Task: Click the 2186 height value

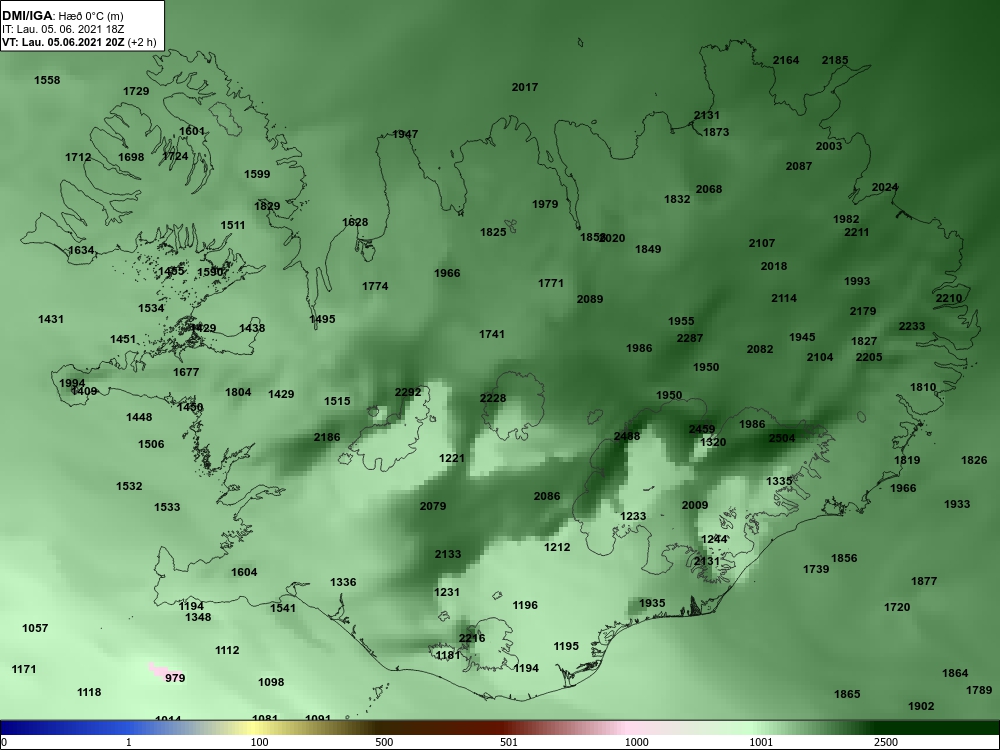Action: 327,438
